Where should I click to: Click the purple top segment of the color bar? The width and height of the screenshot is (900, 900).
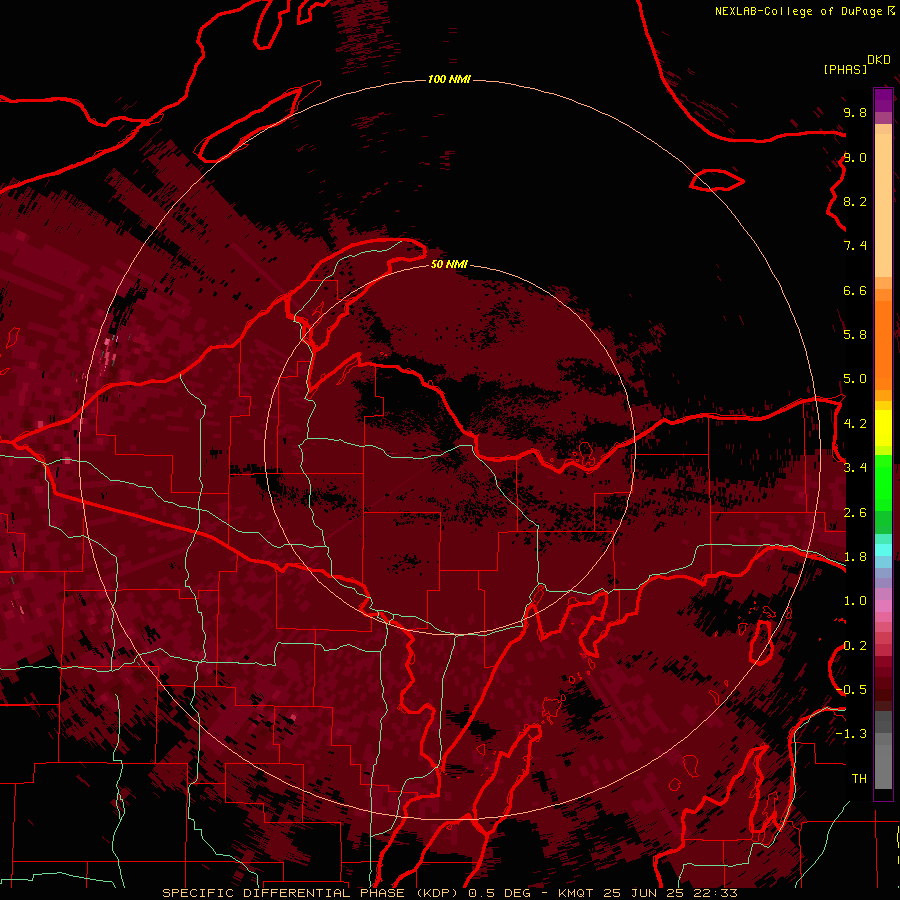(x=883, y=100)
